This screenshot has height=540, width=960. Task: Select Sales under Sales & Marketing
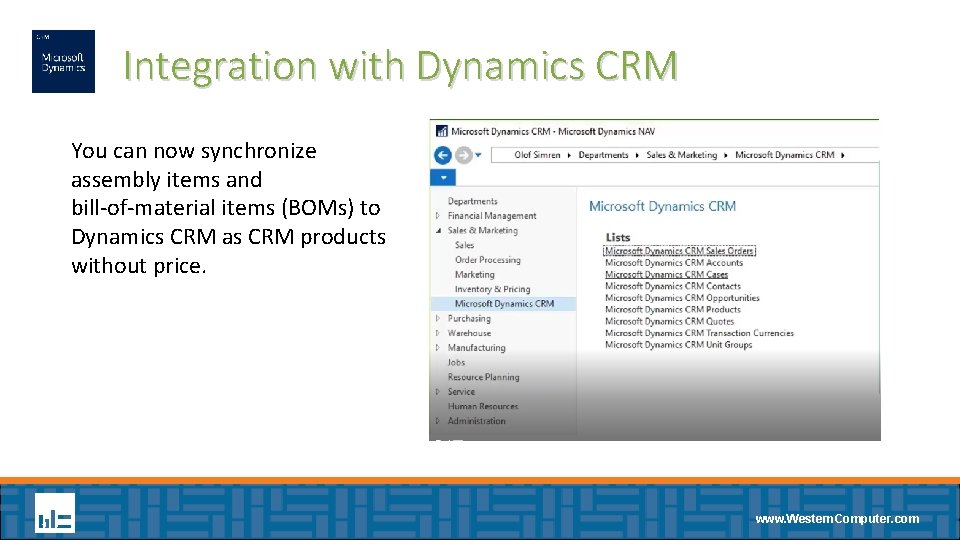[x=464, y=245]
